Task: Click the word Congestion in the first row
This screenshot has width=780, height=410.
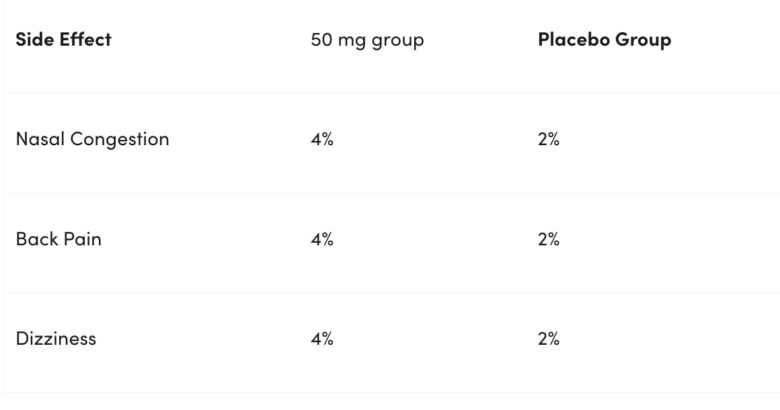Action: tap(118, 139)
